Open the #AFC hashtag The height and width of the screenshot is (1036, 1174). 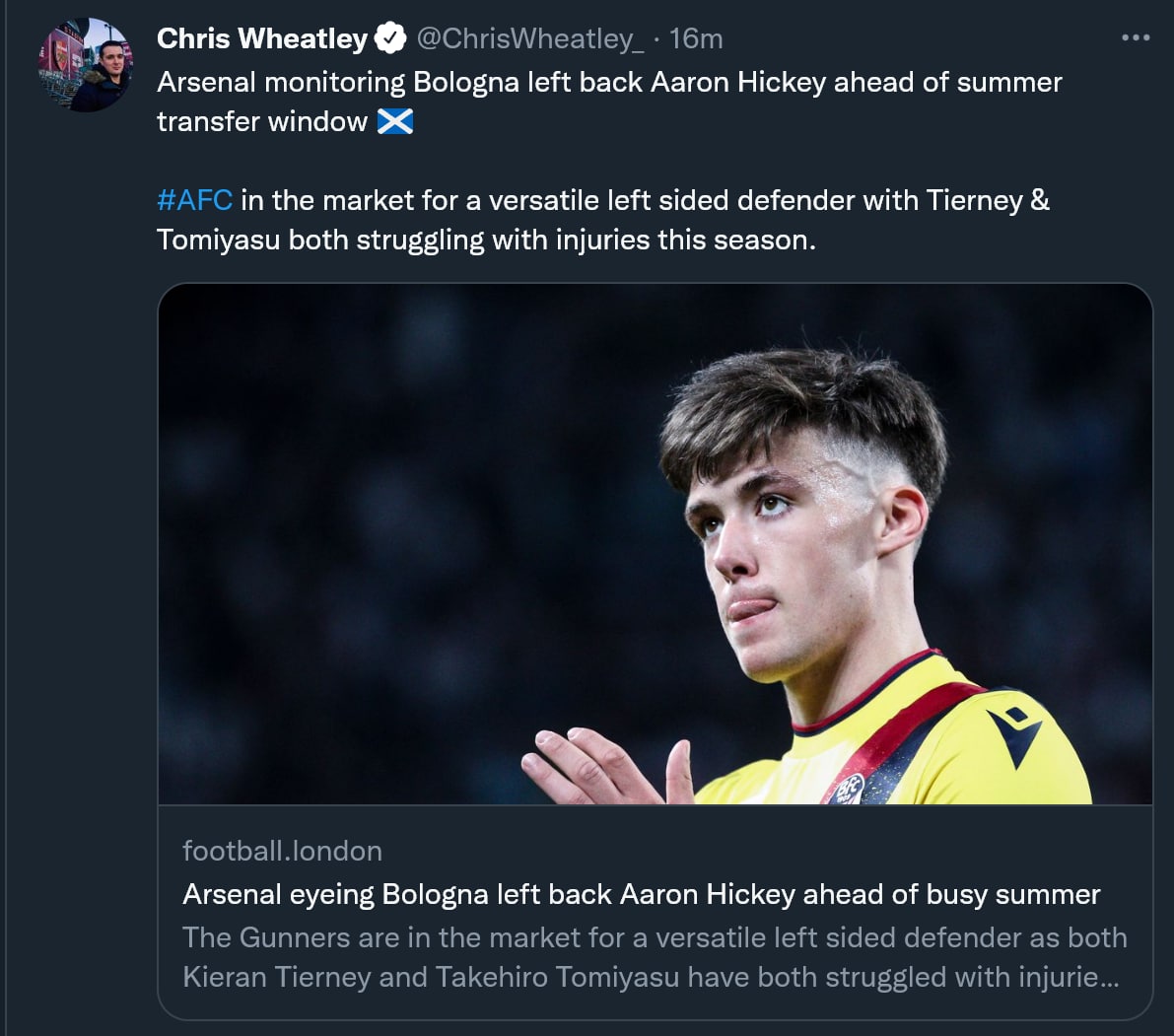[x=194, y=200]
